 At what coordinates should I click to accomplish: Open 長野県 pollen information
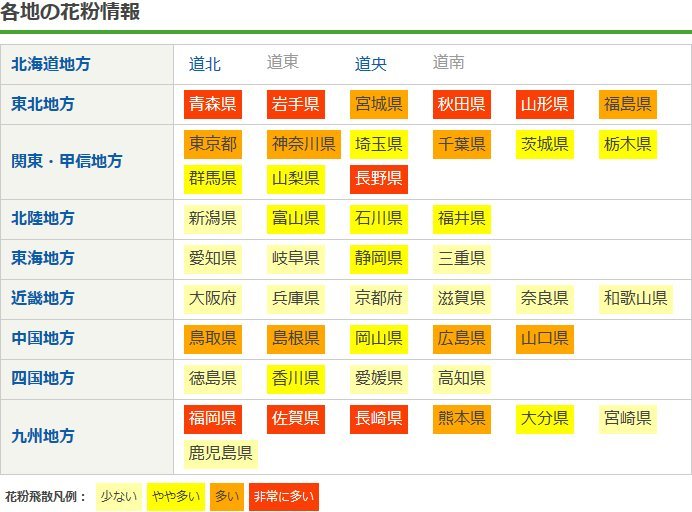point(379,179)
